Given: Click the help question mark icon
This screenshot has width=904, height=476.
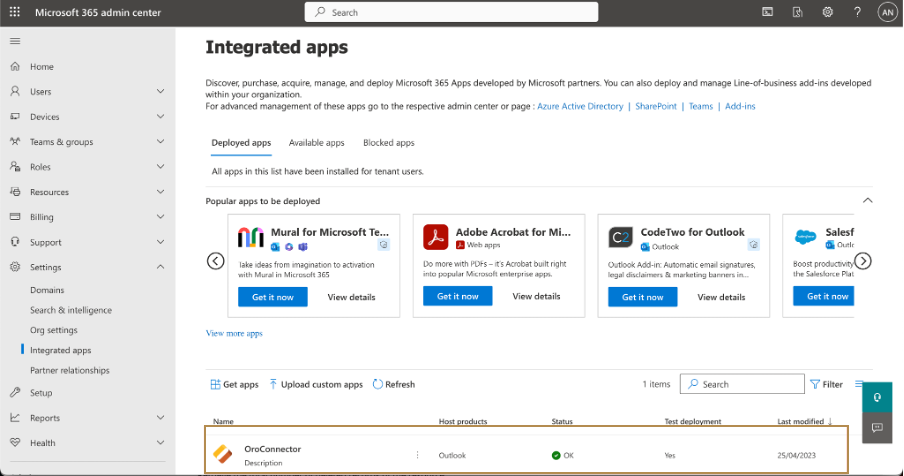Looking at the screenshot, I should pos(857,12).
